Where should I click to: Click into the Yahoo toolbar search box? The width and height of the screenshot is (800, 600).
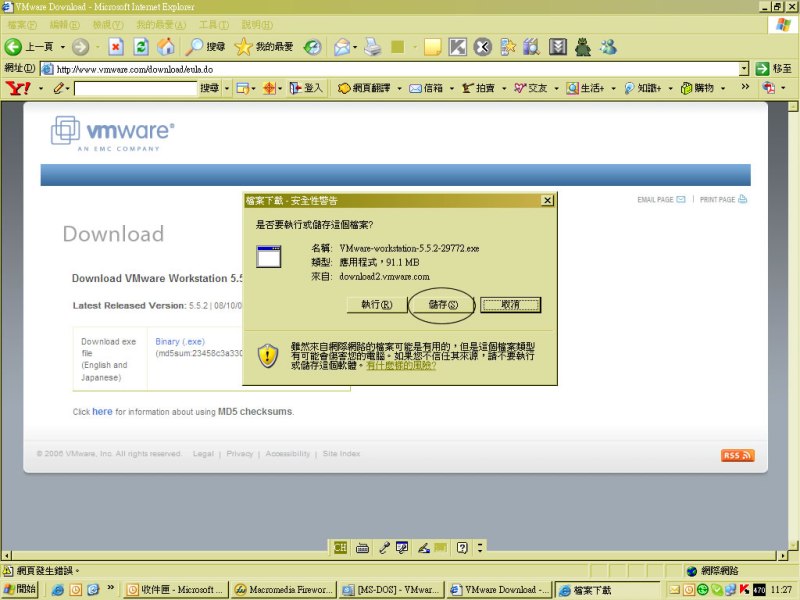(x=135, y=88)
